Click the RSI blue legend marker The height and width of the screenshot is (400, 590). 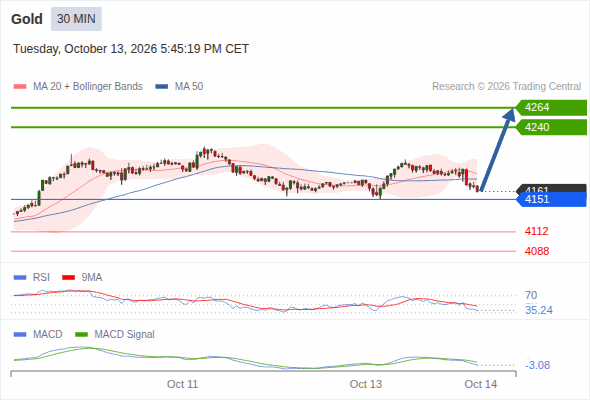click(x=20, y=278)
